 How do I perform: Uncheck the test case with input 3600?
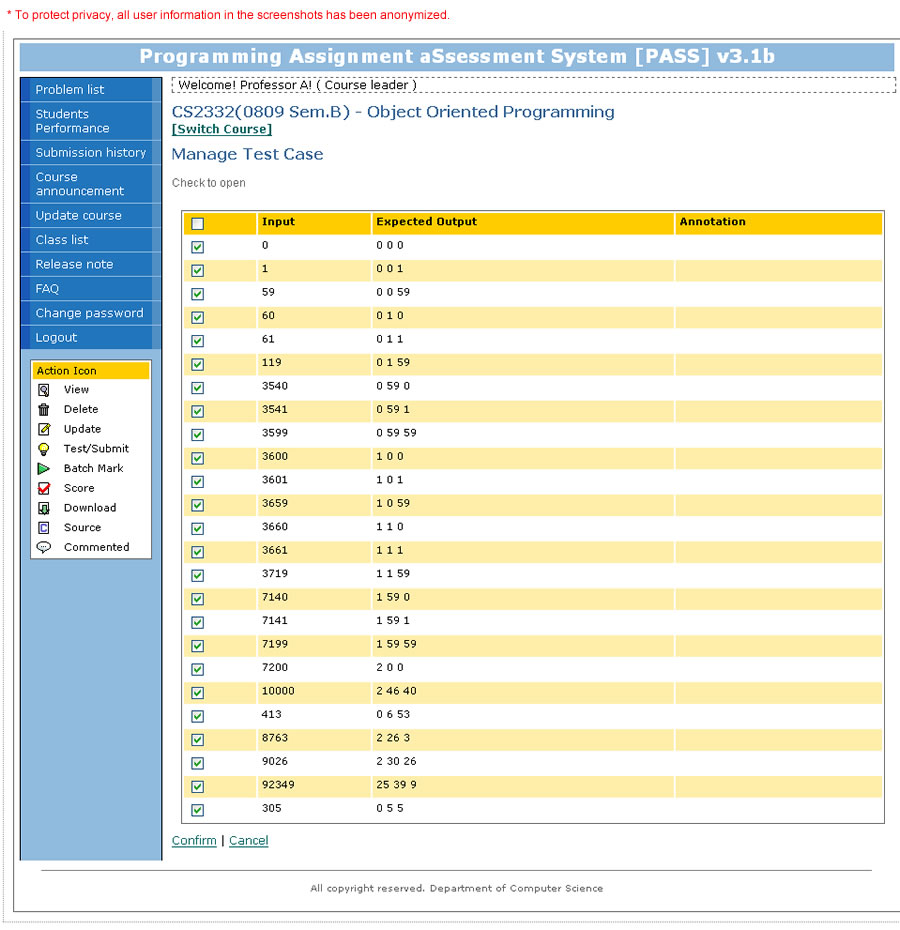[197, 458]
